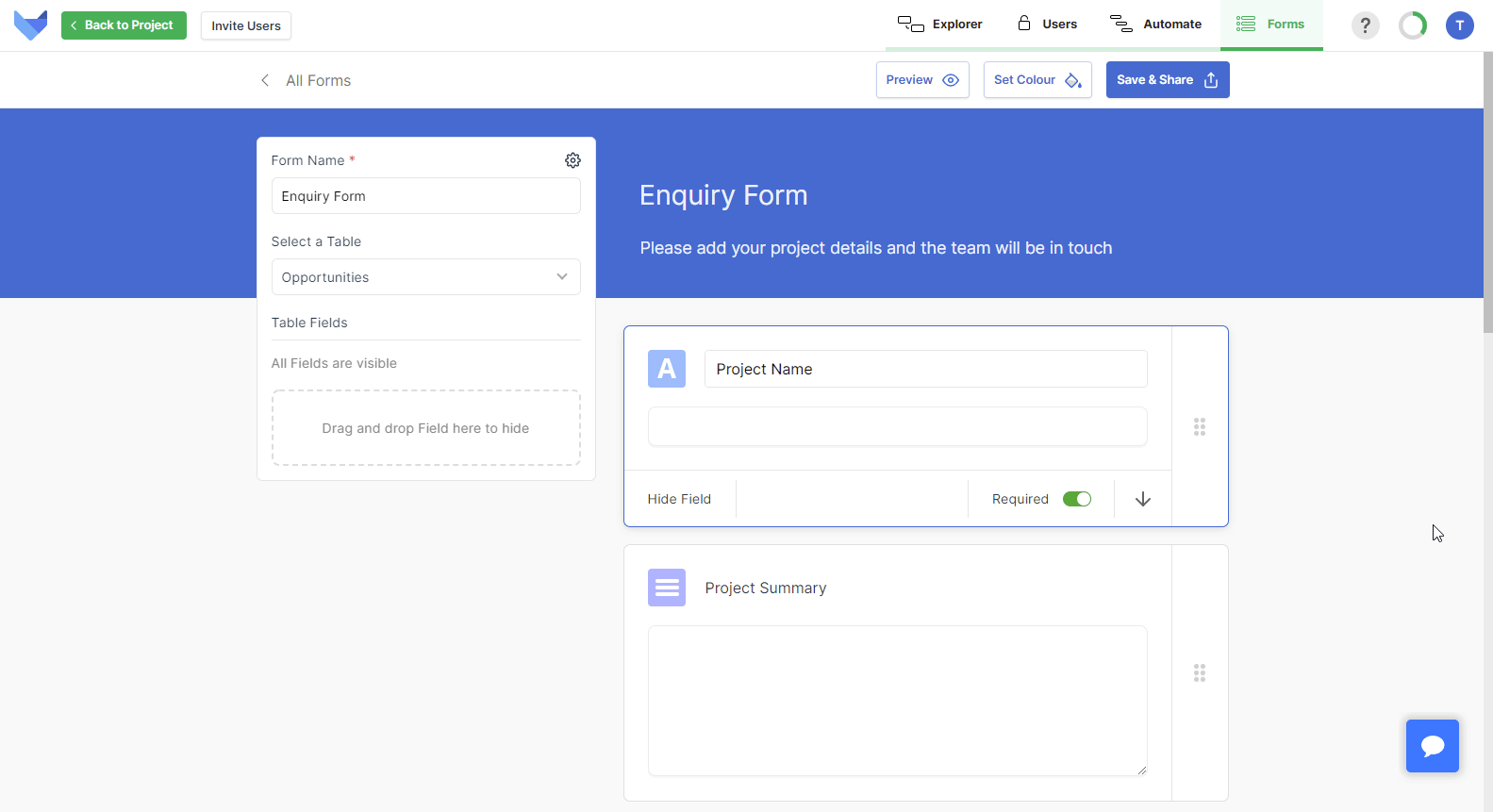Click the form description text

[876, 248]
